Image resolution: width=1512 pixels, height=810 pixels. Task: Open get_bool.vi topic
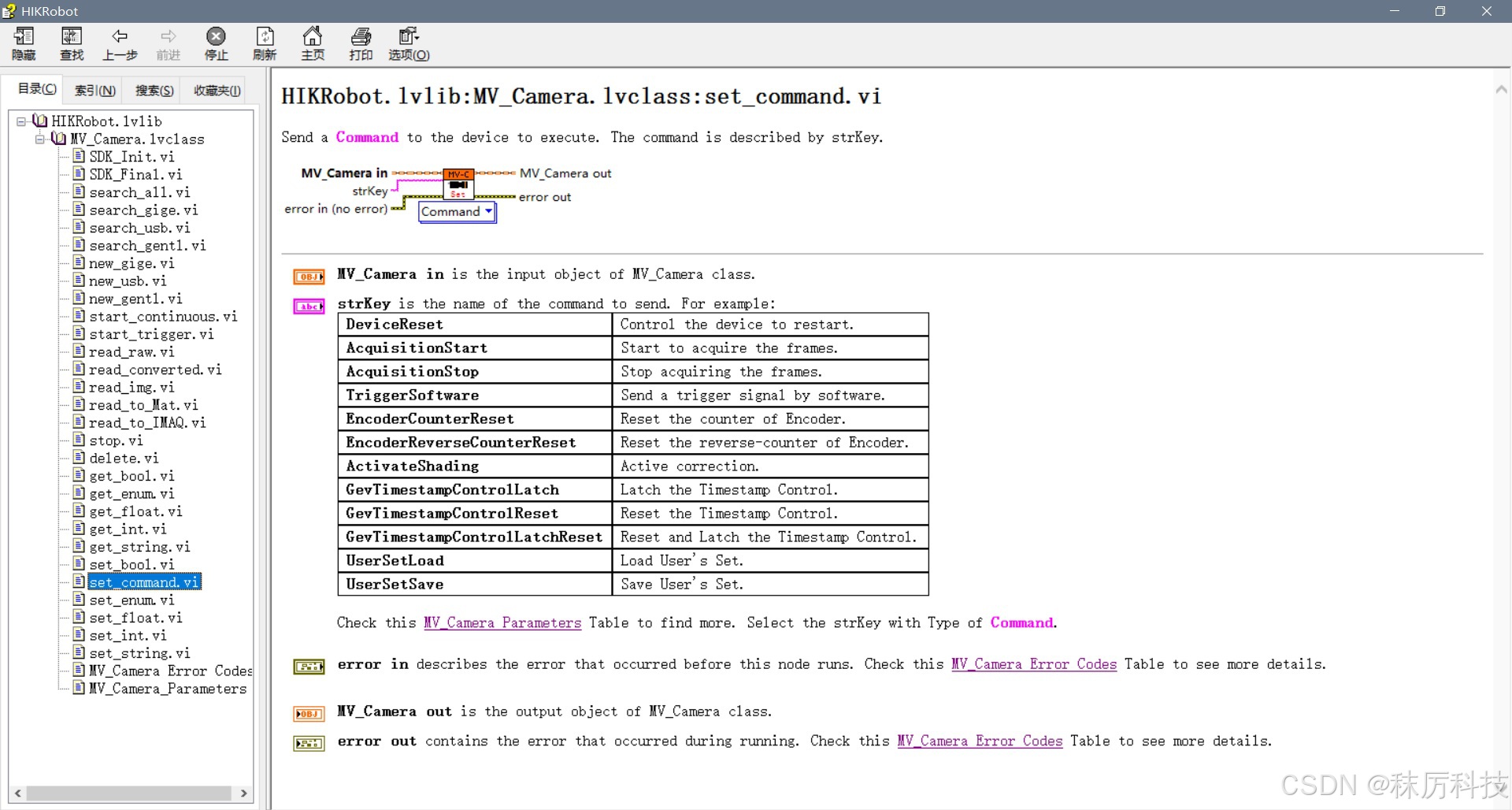click(132, 476)
